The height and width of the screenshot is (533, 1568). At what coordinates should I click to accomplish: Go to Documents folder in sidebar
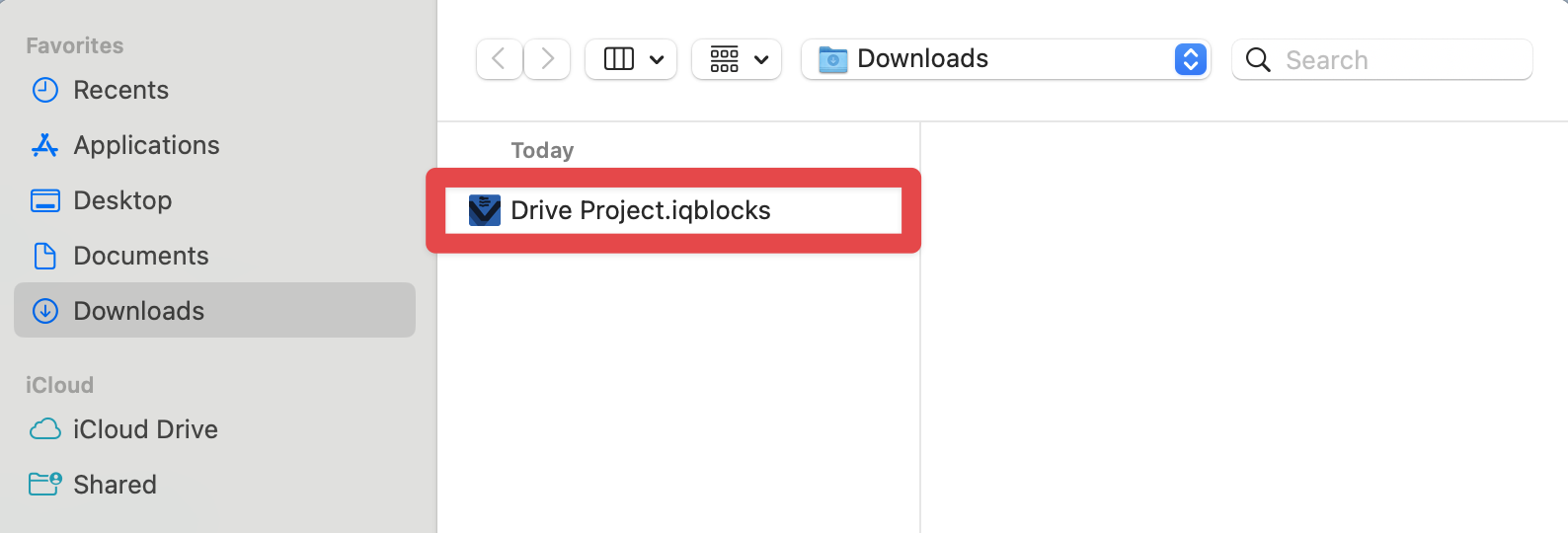point(140,256)
